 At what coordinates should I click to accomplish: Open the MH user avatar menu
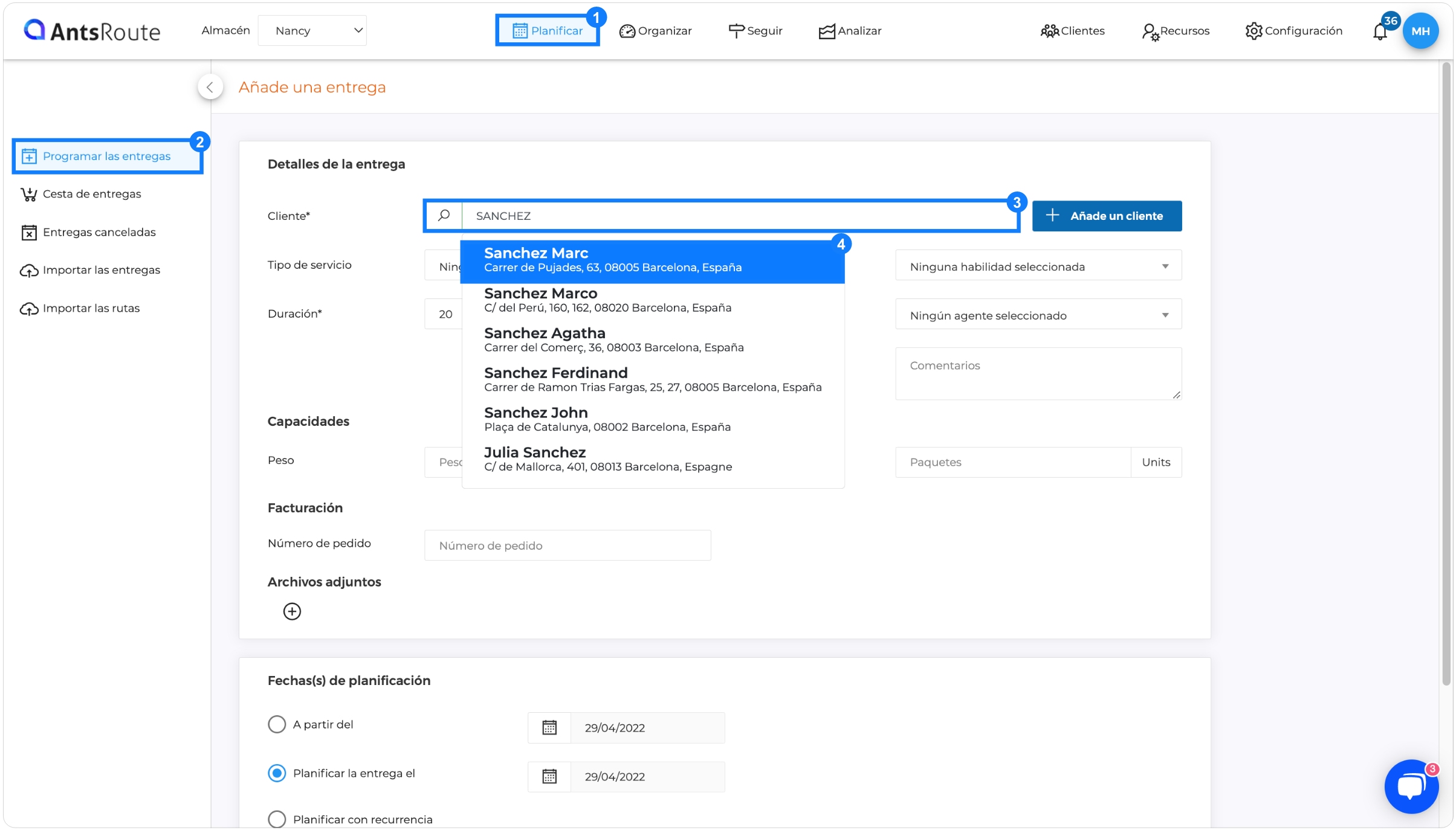click(1420, 31)
